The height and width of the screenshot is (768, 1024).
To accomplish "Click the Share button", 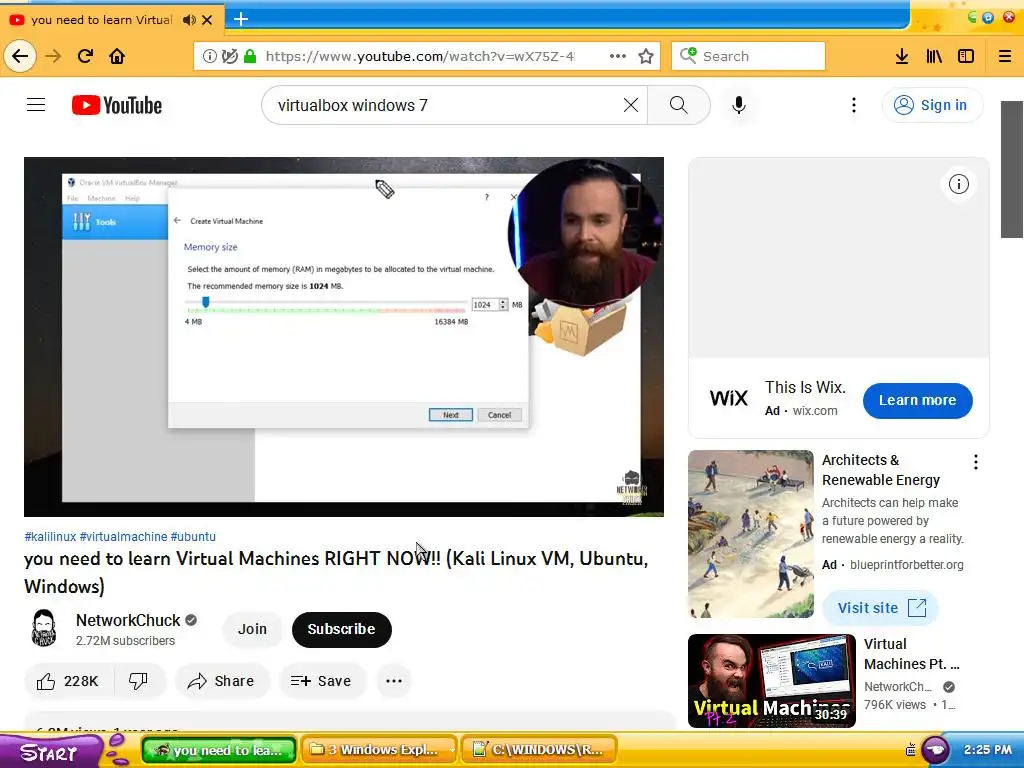I will point(221,681).
